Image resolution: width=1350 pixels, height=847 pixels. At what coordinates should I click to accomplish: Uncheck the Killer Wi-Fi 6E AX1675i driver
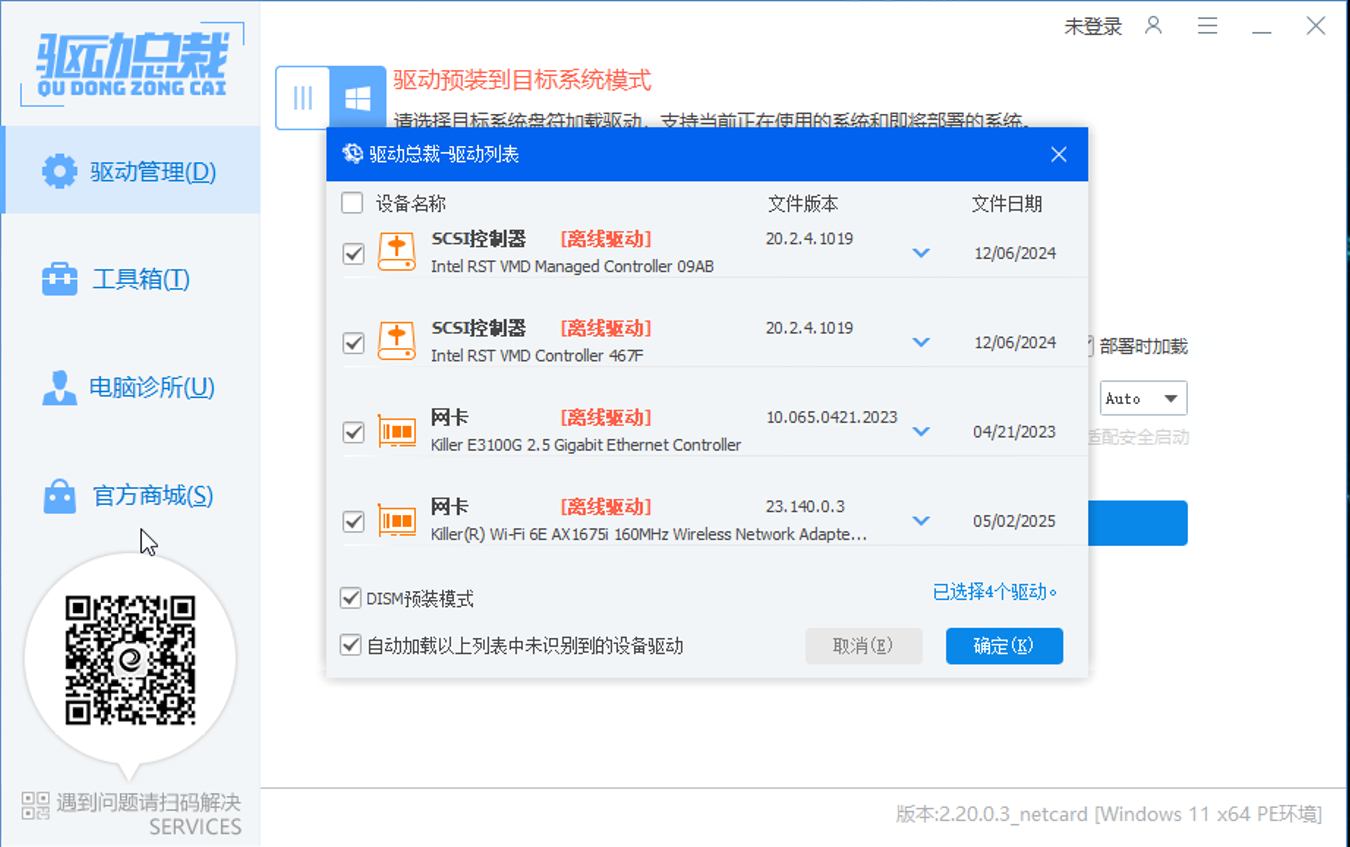tap(352, 520)
